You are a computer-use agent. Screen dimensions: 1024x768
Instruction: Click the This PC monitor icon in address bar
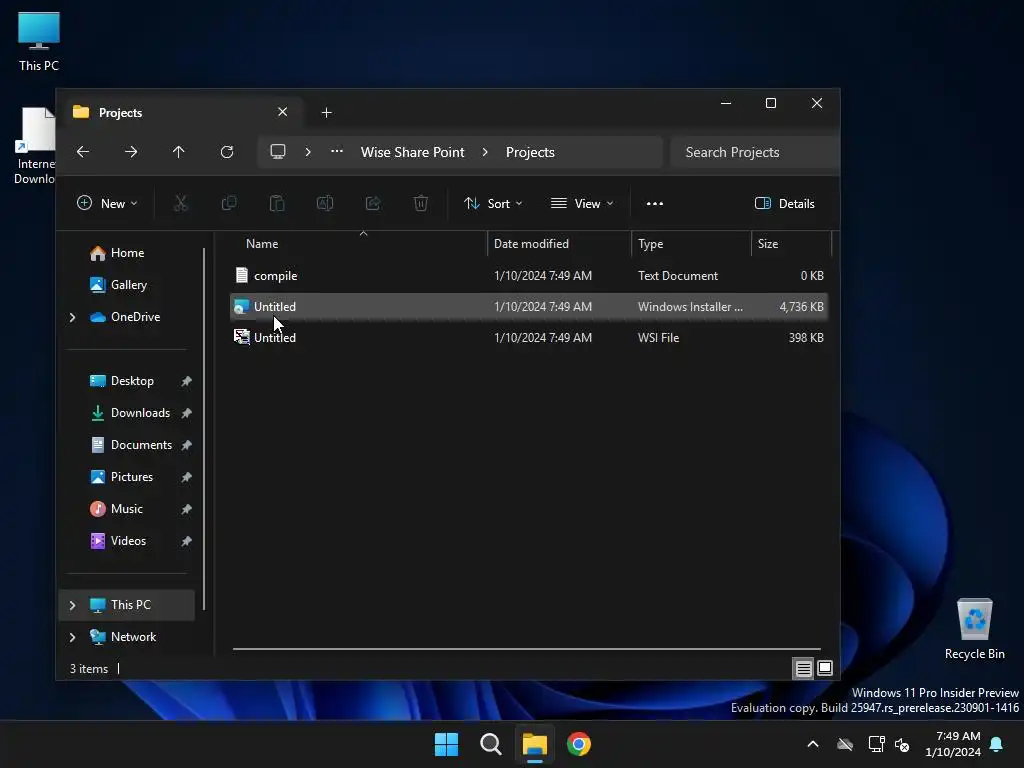[278, 152]
